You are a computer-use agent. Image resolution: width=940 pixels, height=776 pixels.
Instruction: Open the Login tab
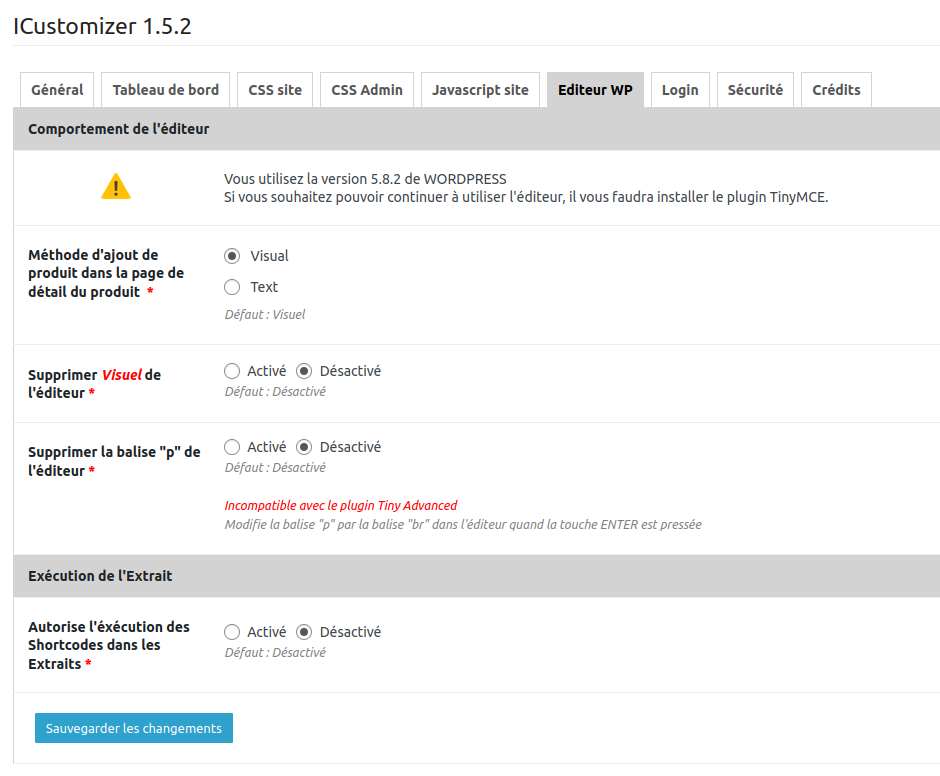pyautogui.click(x=680, y=90)
